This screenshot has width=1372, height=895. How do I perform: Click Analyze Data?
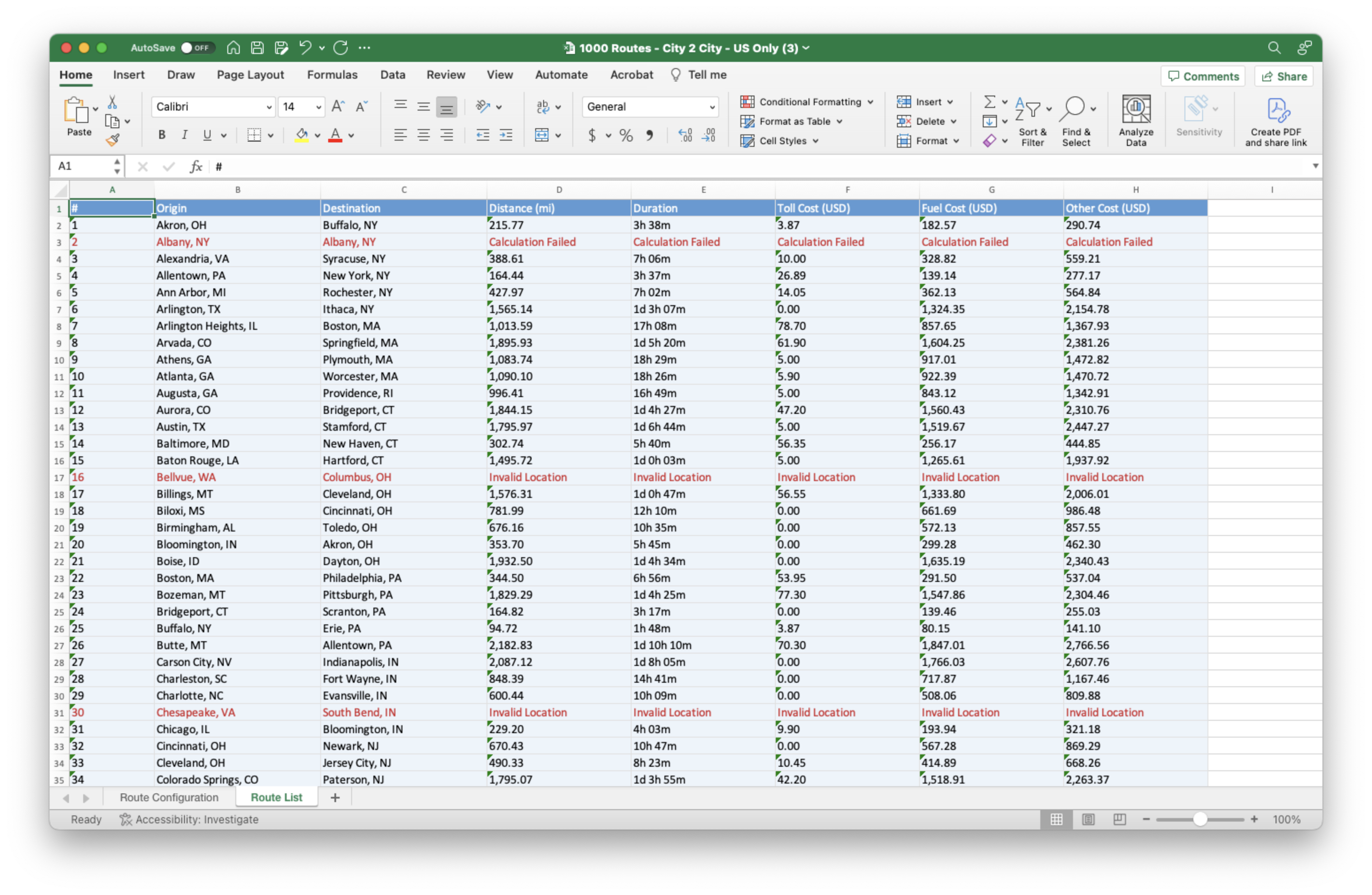click(1136, 122)
